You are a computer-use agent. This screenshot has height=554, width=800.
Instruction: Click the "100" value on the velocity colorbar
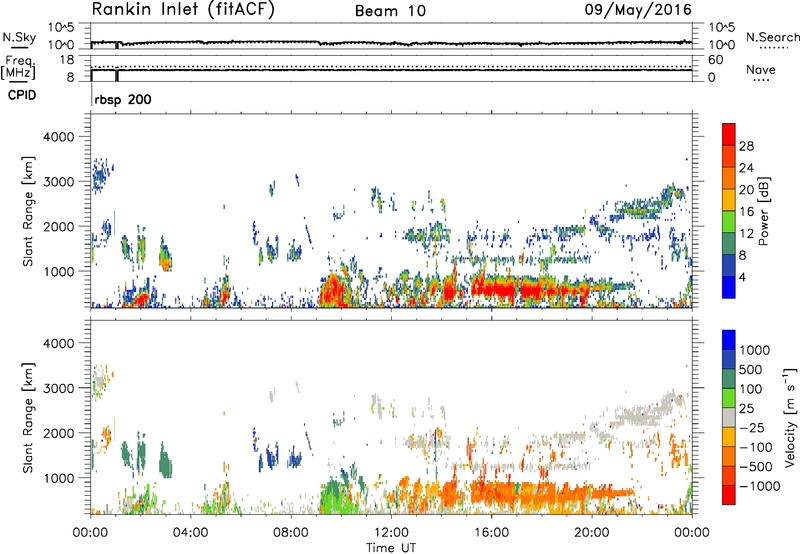point(749,389)
